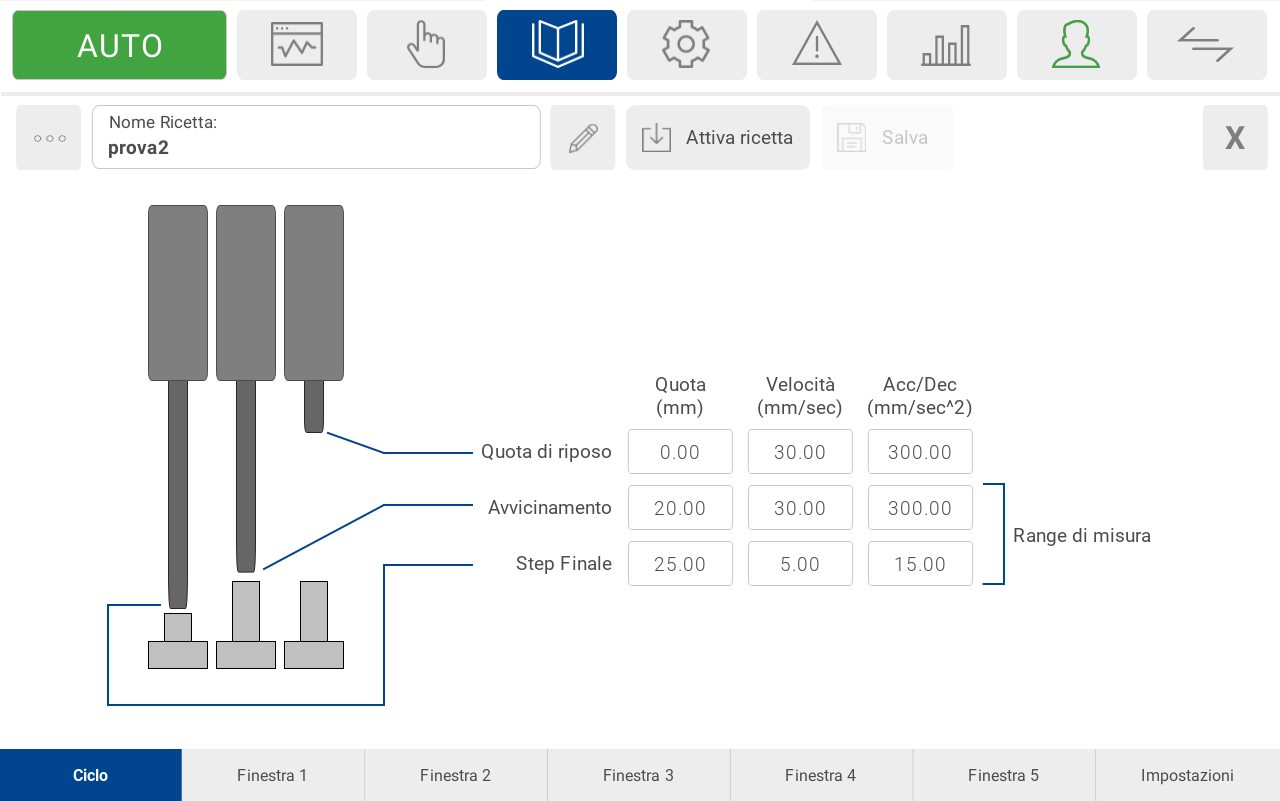Click the communication arrows icon
Screen dimensions: 1280x801
(x=1206, y=45)
